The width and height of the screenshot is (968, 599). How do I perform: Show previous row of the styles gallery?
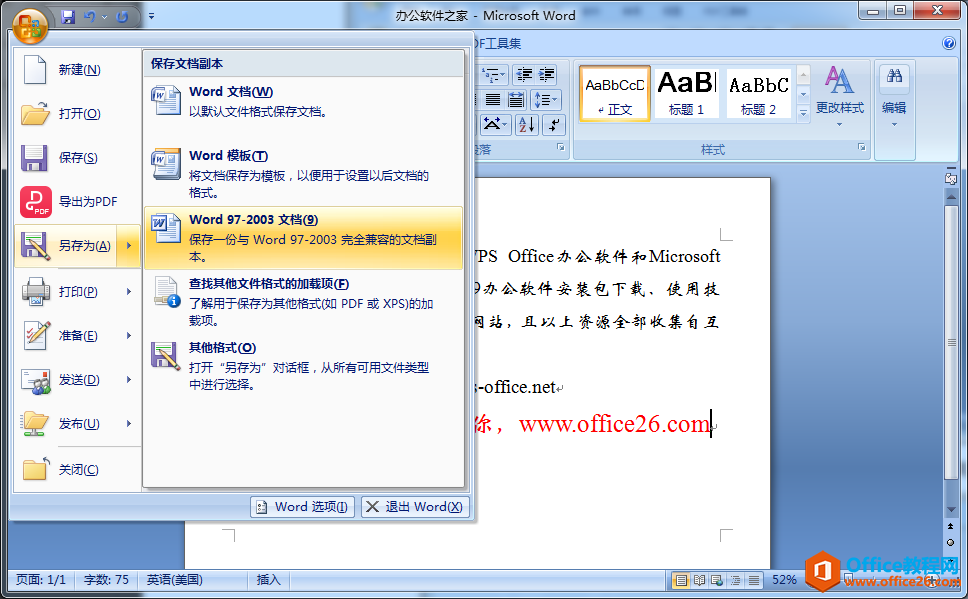803,75
